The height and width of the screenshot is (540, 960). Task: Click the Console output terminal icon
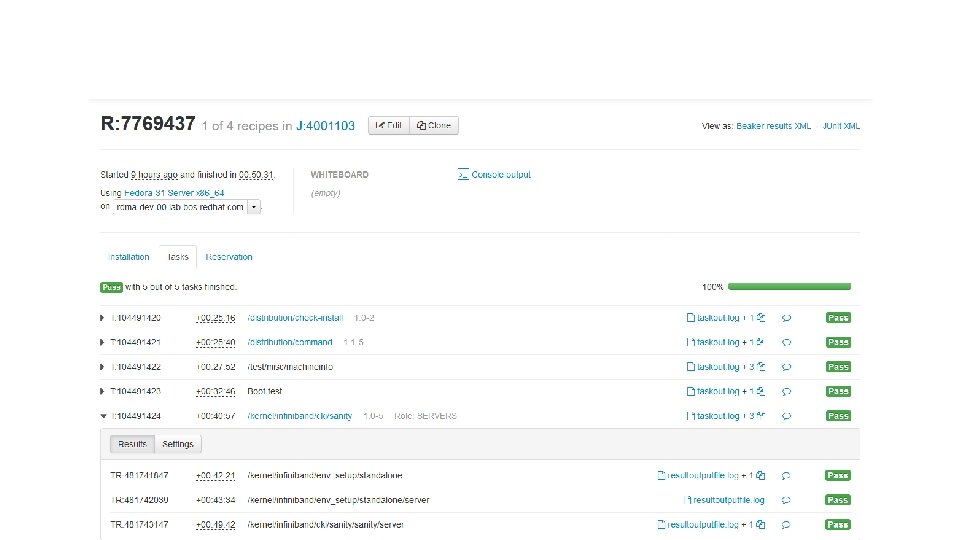[x=463, y=174]
